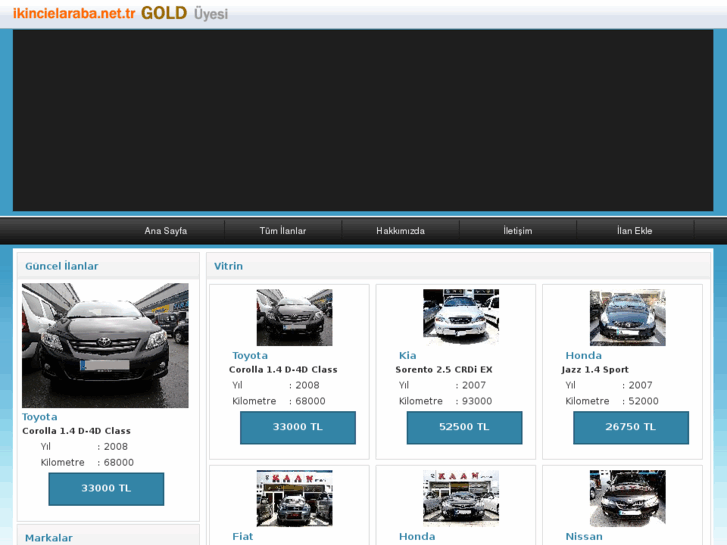Click the Nissan brand link

tap(584, 536)
